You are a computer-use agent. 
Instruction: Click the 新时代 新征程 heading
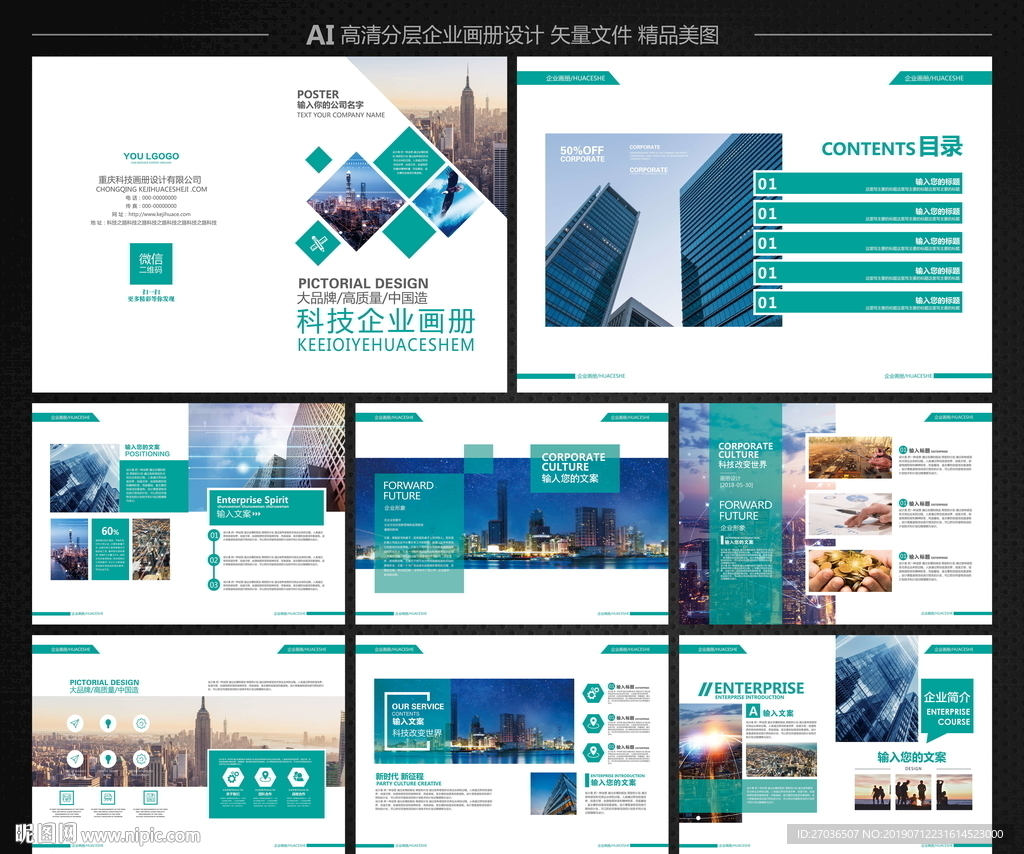[400, 776]
